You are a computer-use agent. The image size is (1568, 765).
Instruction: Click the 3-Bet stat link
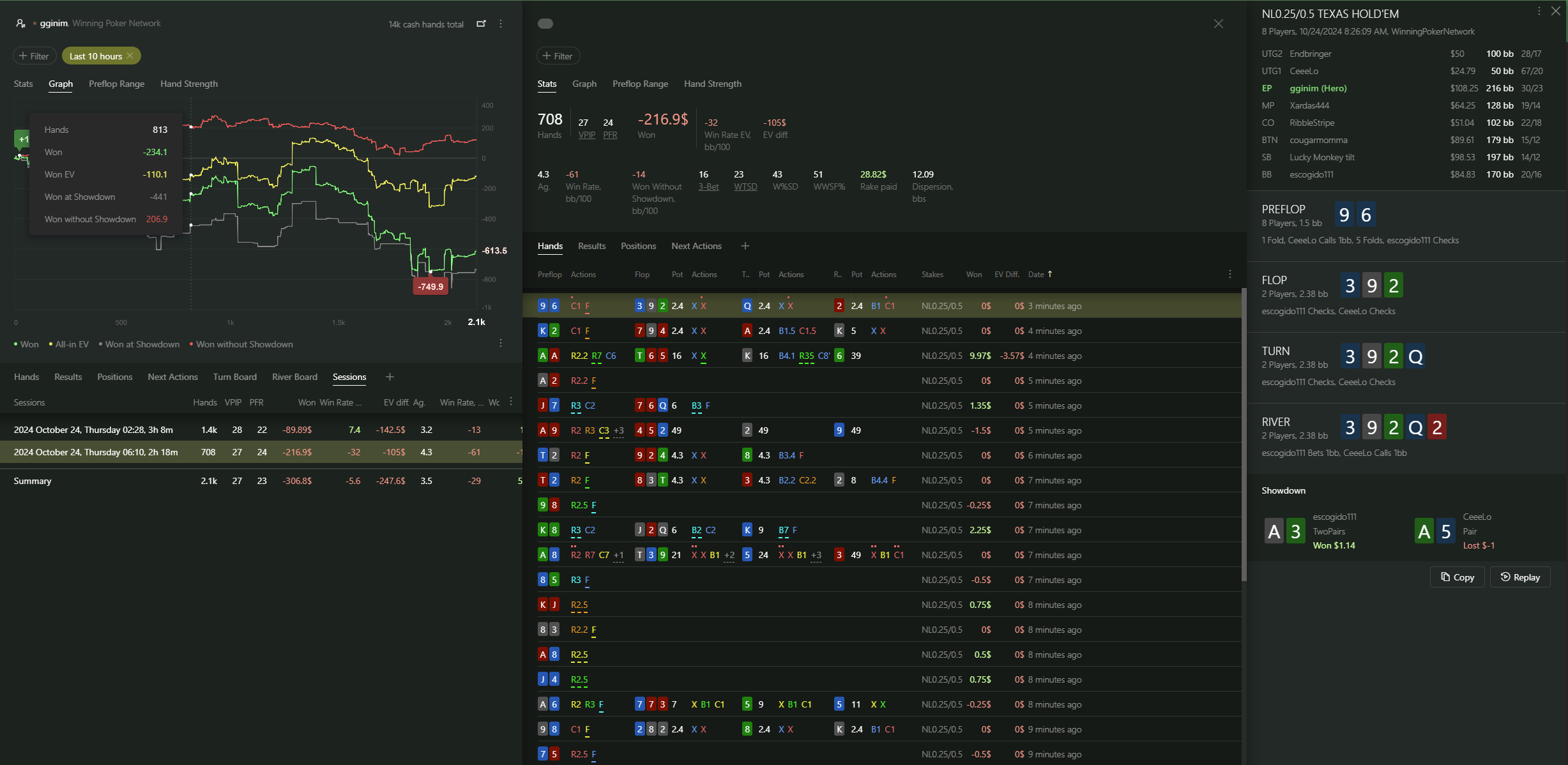tap(708, 186)
